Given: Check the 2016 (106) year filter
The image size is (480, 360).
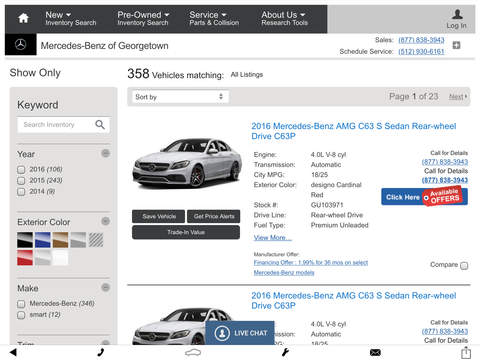Looking at the screenshot, I should pyautogui.click(x=21, y=170).
